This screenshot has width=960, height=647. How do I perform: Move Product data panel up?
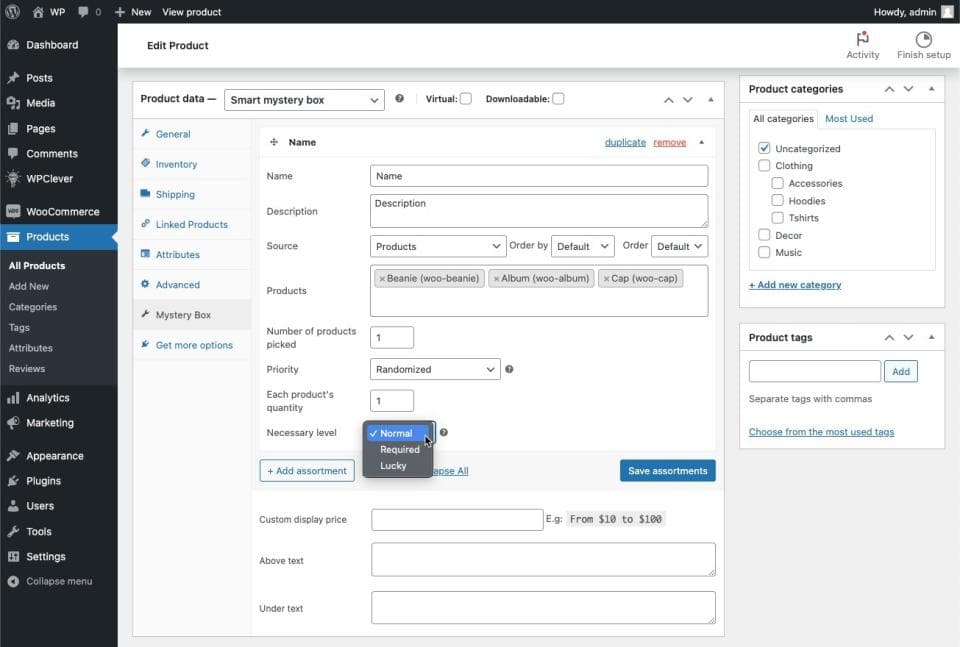pos(669,100)
